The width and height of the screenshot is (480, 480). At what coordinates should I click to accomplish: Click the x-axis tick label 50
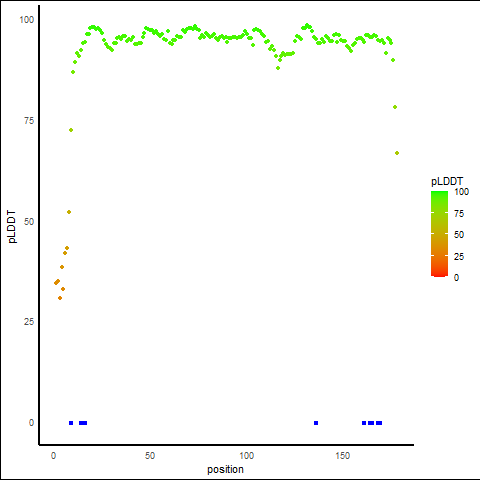[x=150, y=456]
